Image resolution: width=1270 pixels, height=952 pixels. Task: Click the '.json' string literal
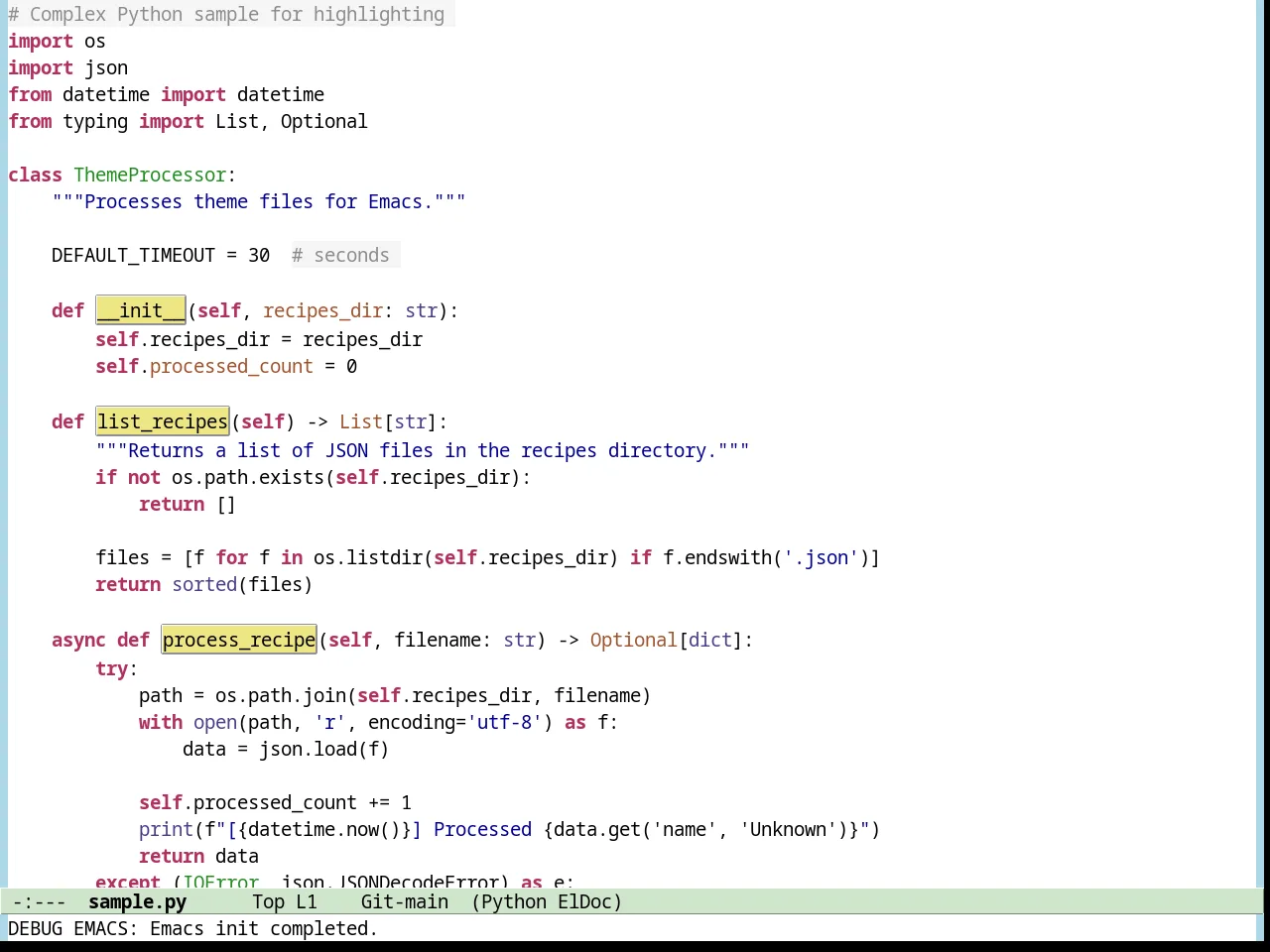821,557
